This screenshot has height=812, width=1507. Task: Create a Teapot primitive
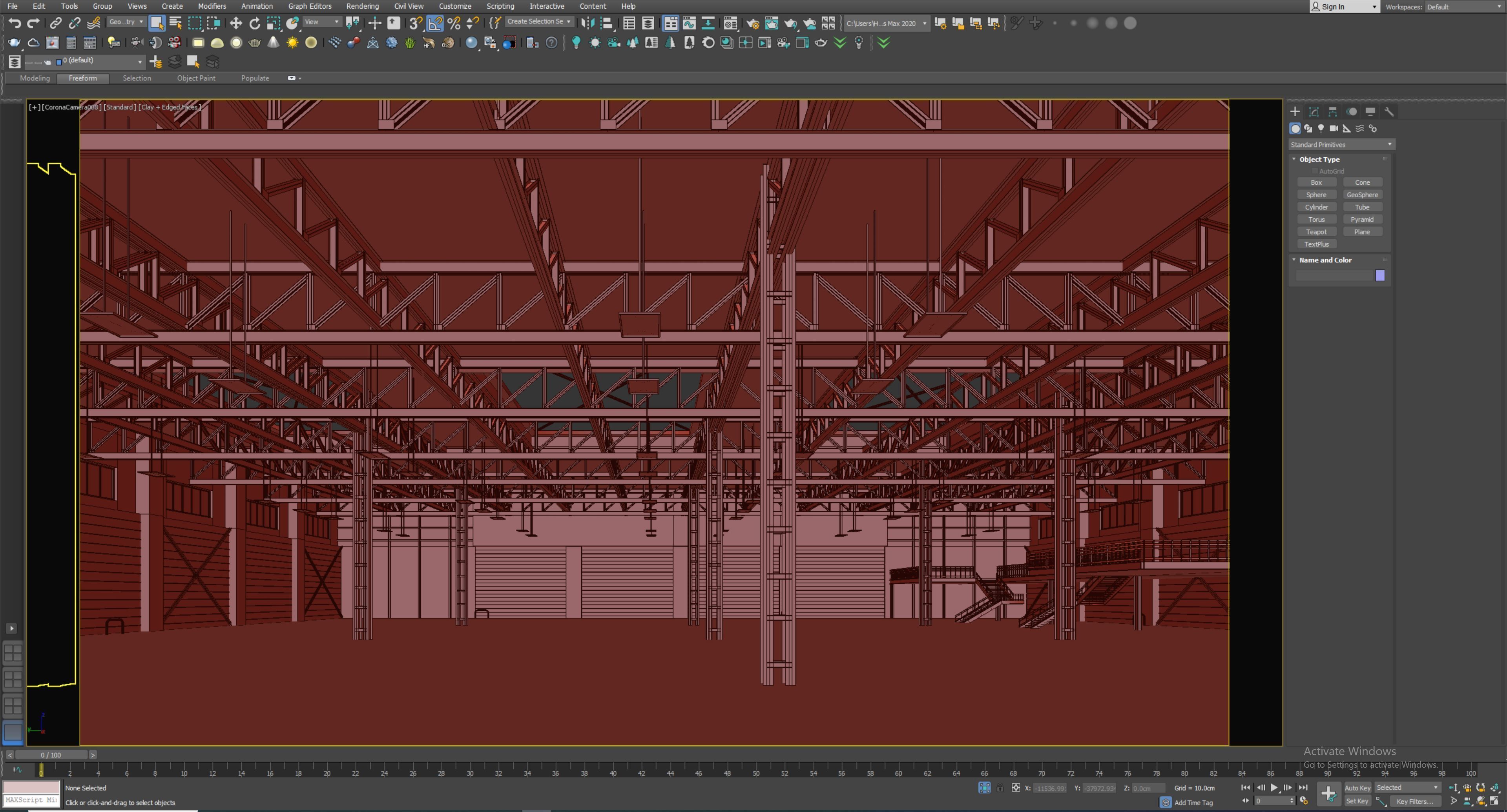[1316, 232]
